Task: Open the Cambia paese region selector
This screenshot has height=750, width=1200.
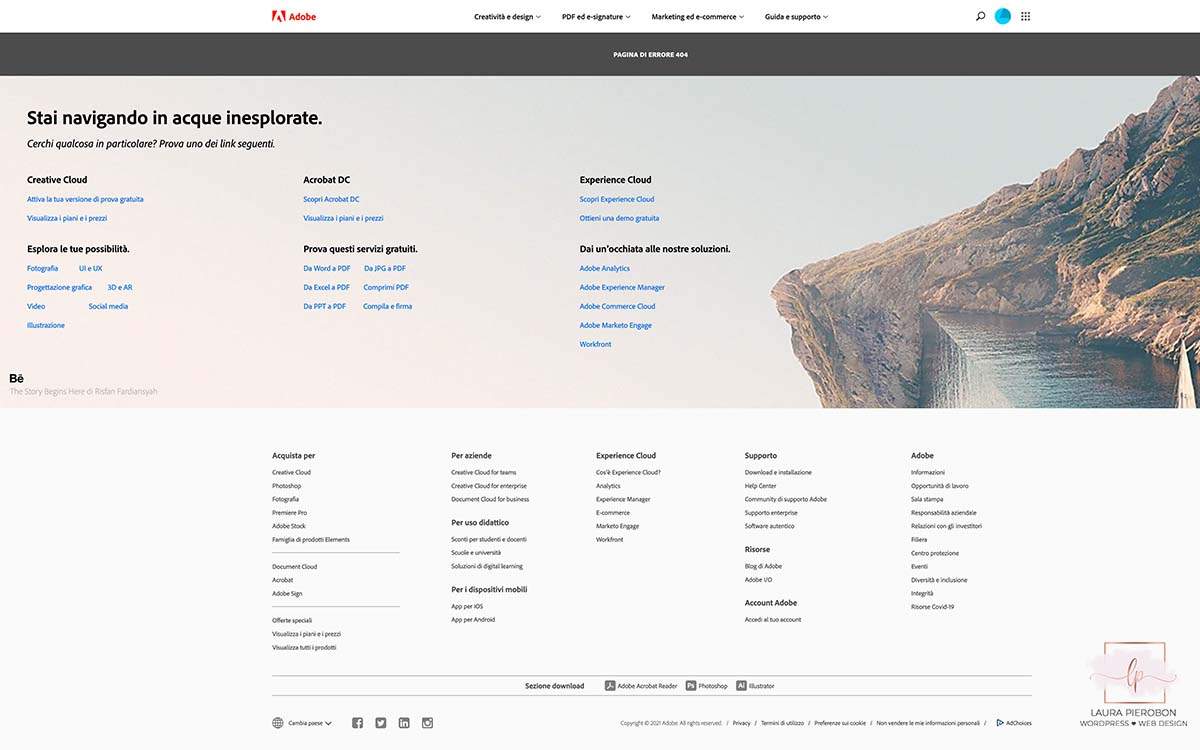Action: click(x=302, y=723)
